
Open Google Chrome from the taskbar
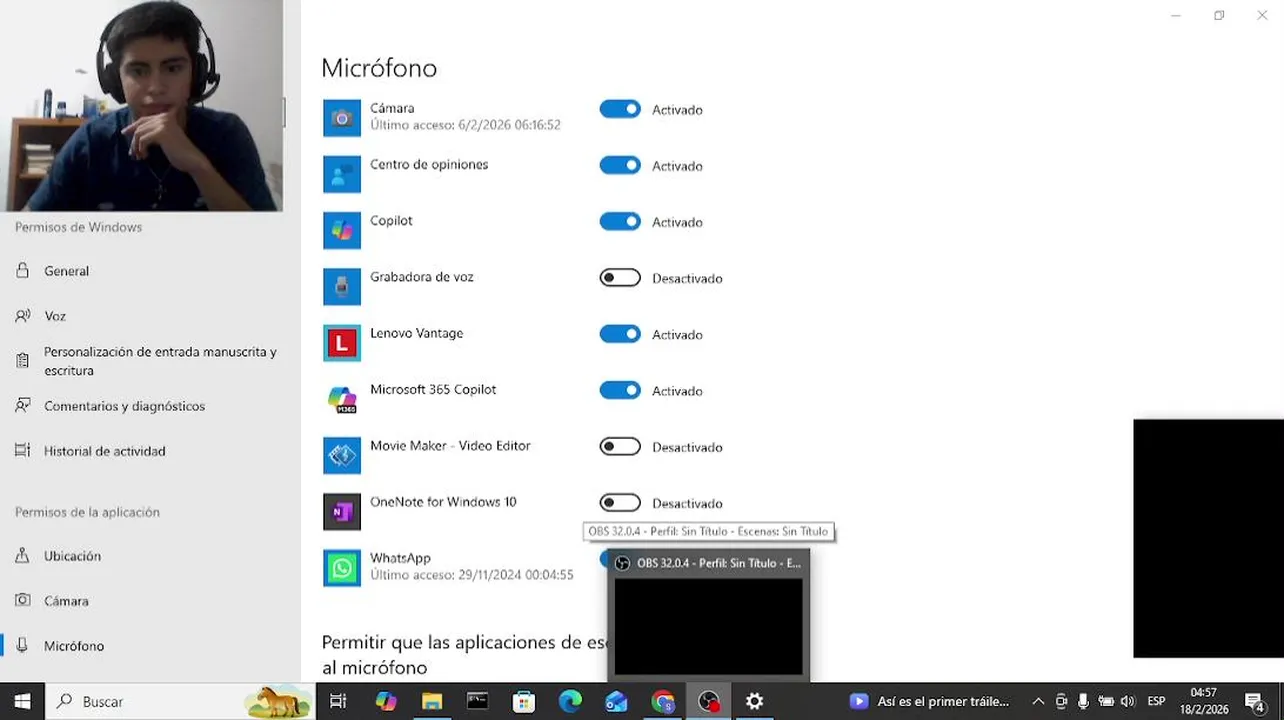[662, 702]
